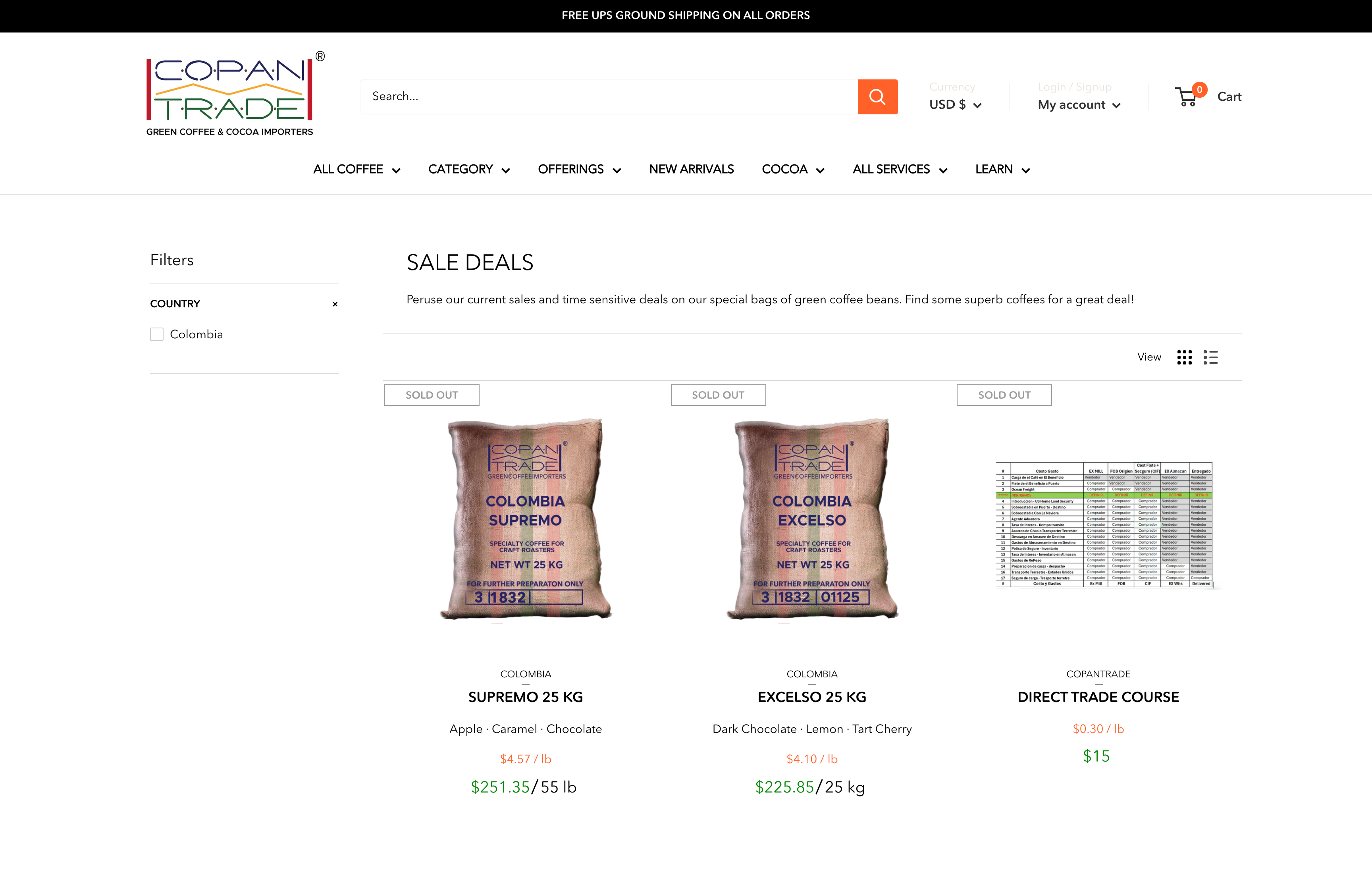Clear the Country filter

335,303
